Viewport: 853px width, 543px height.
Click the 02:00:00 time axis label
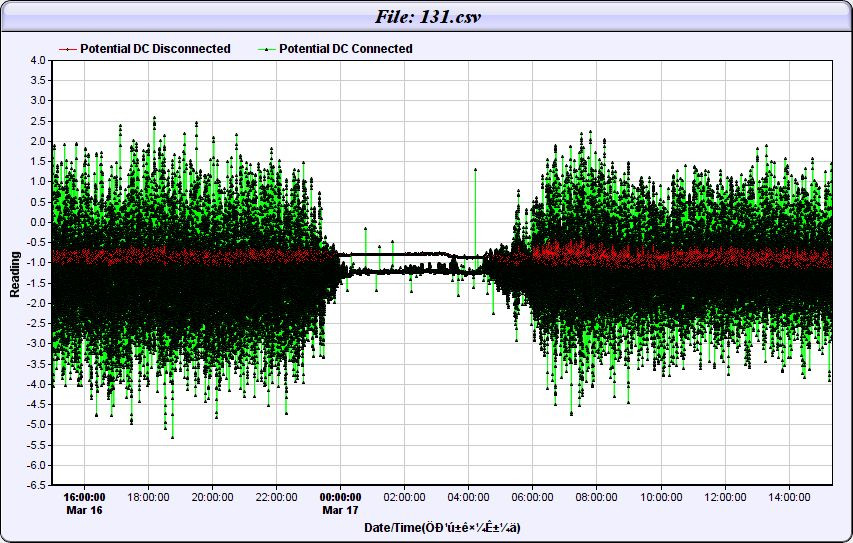click(404, 496)
